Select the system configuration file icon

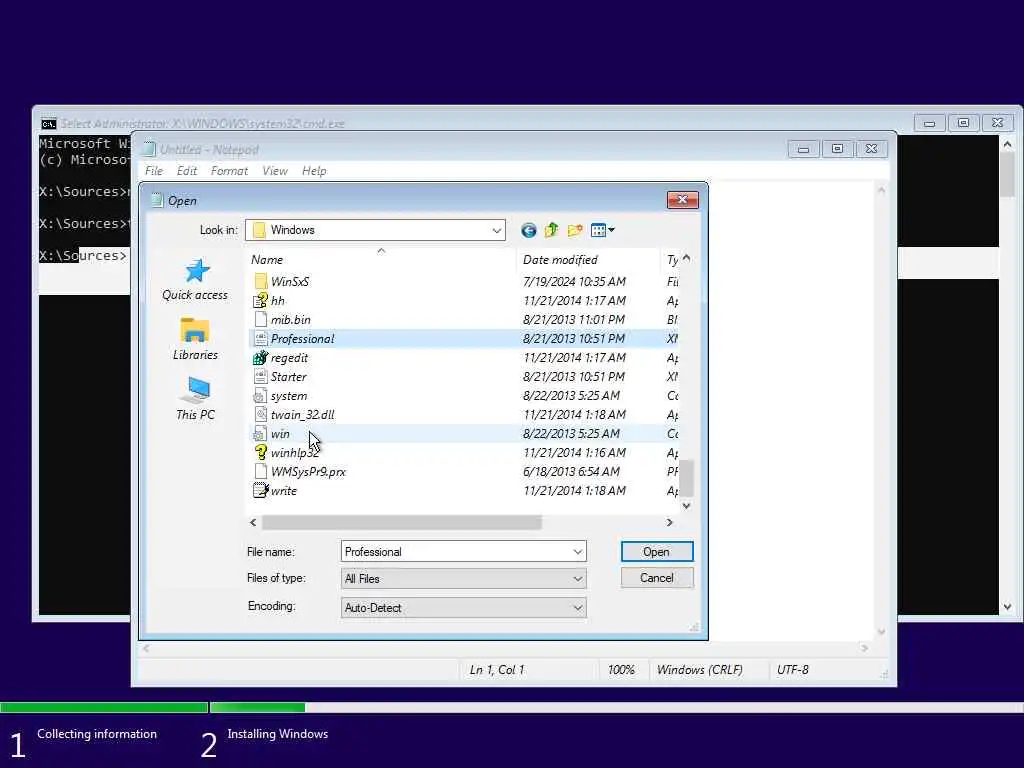pyautogui.click(x=261, y=396)
